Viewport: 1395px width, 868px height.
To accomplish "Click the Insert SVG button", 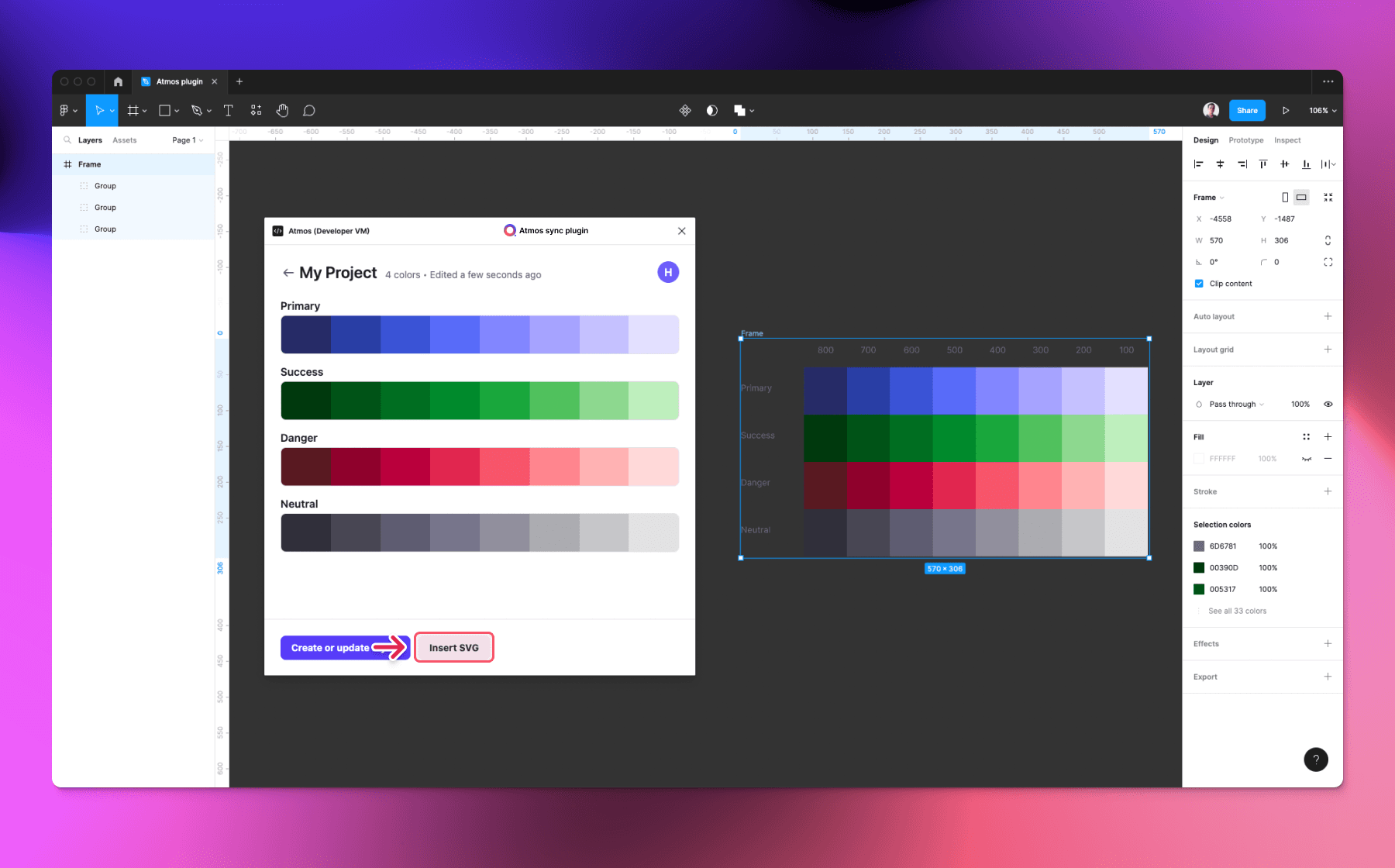I will click(453, 647).
